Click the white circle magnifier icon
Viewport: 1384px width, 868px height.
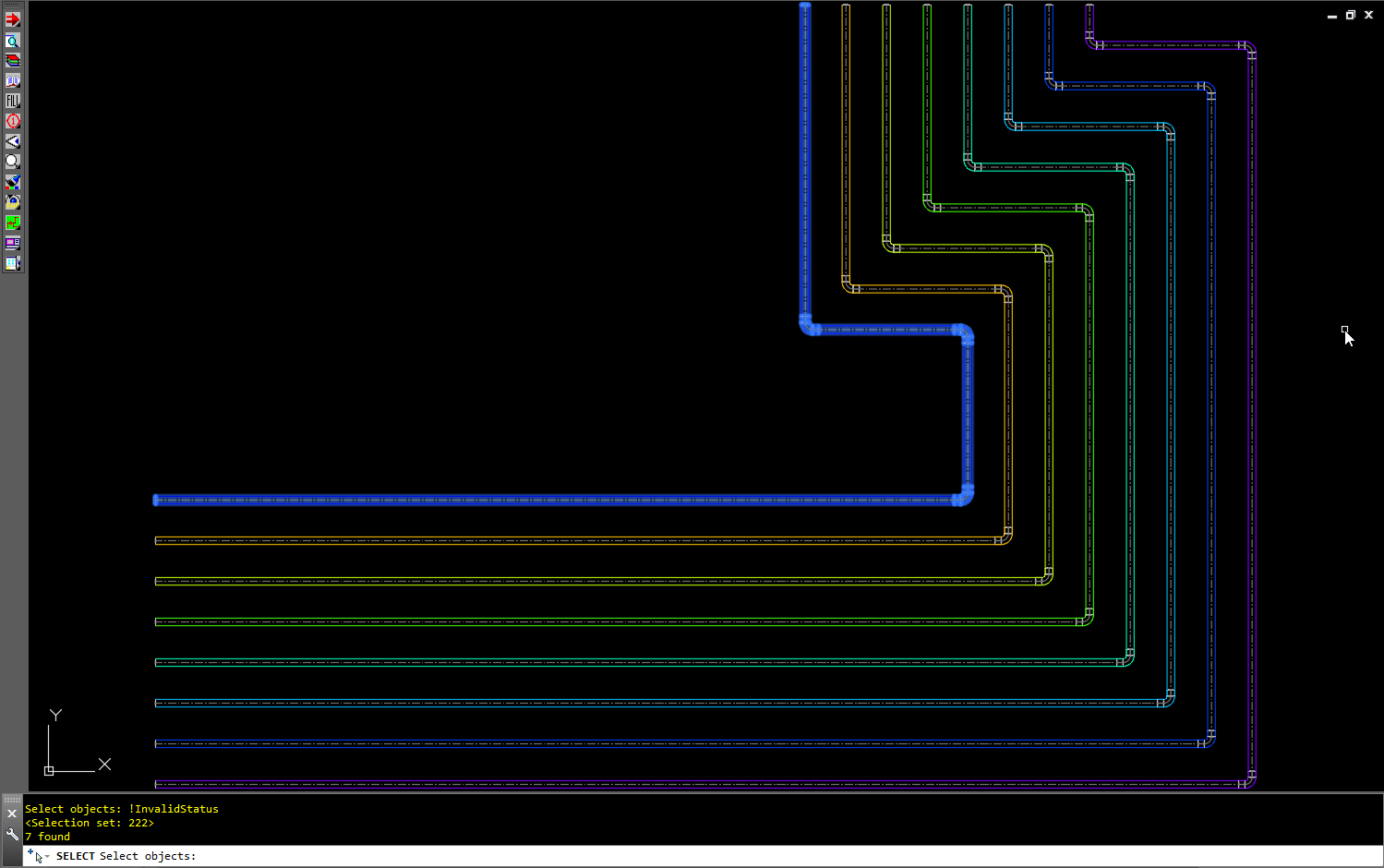[x=13, y=162]
